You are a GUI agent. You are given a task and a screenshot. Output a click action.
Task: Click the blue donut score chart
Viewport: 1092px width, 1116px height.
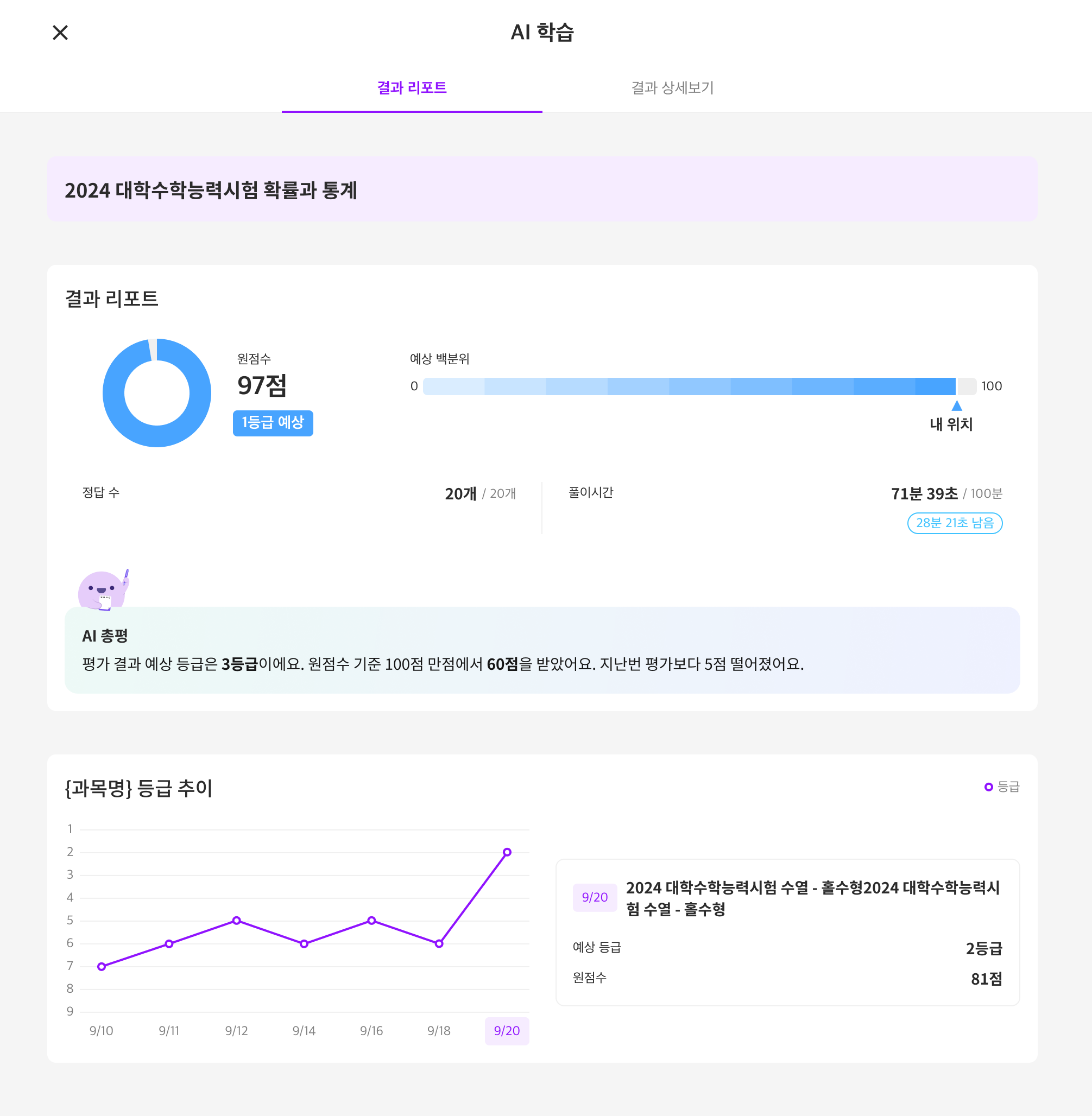[x=115, y=393]
